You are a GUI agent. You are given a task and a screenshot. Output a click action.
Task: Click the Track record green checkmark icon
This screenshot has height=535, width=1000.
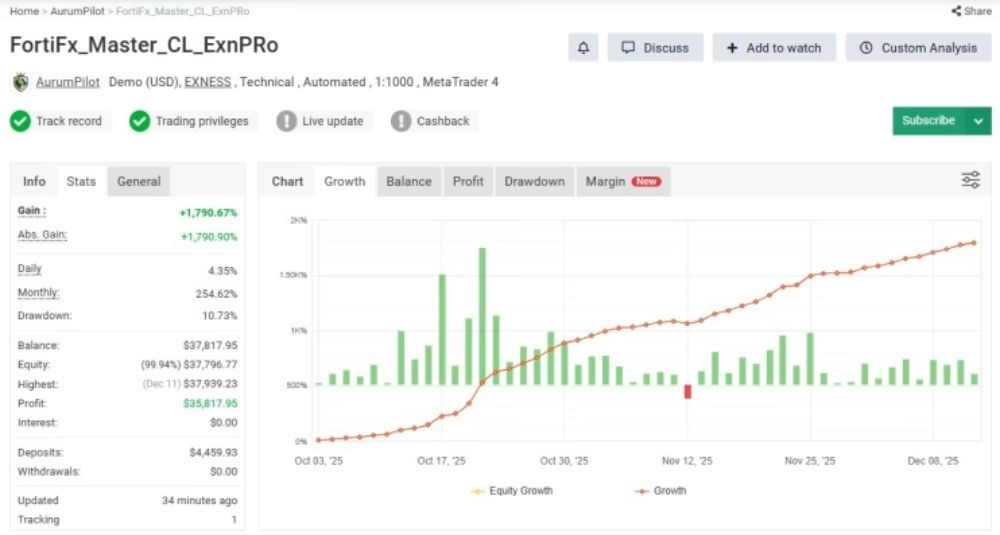click(20, 121)
